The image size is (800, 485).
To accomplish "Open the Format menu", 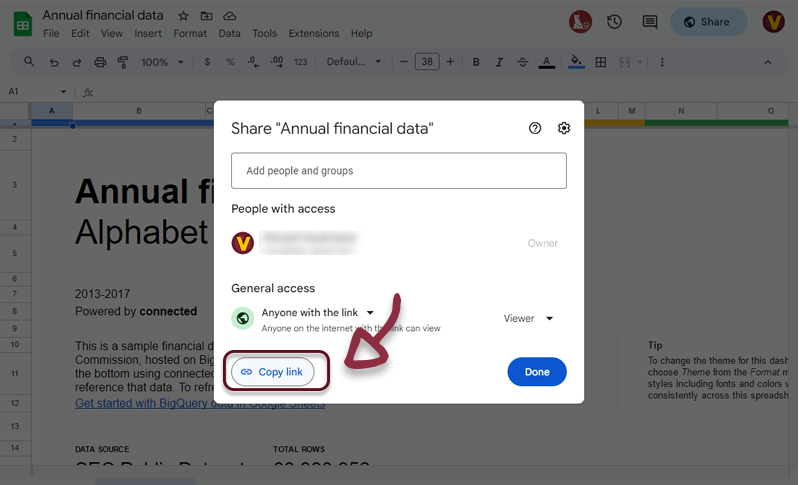I will click(190, 33).
